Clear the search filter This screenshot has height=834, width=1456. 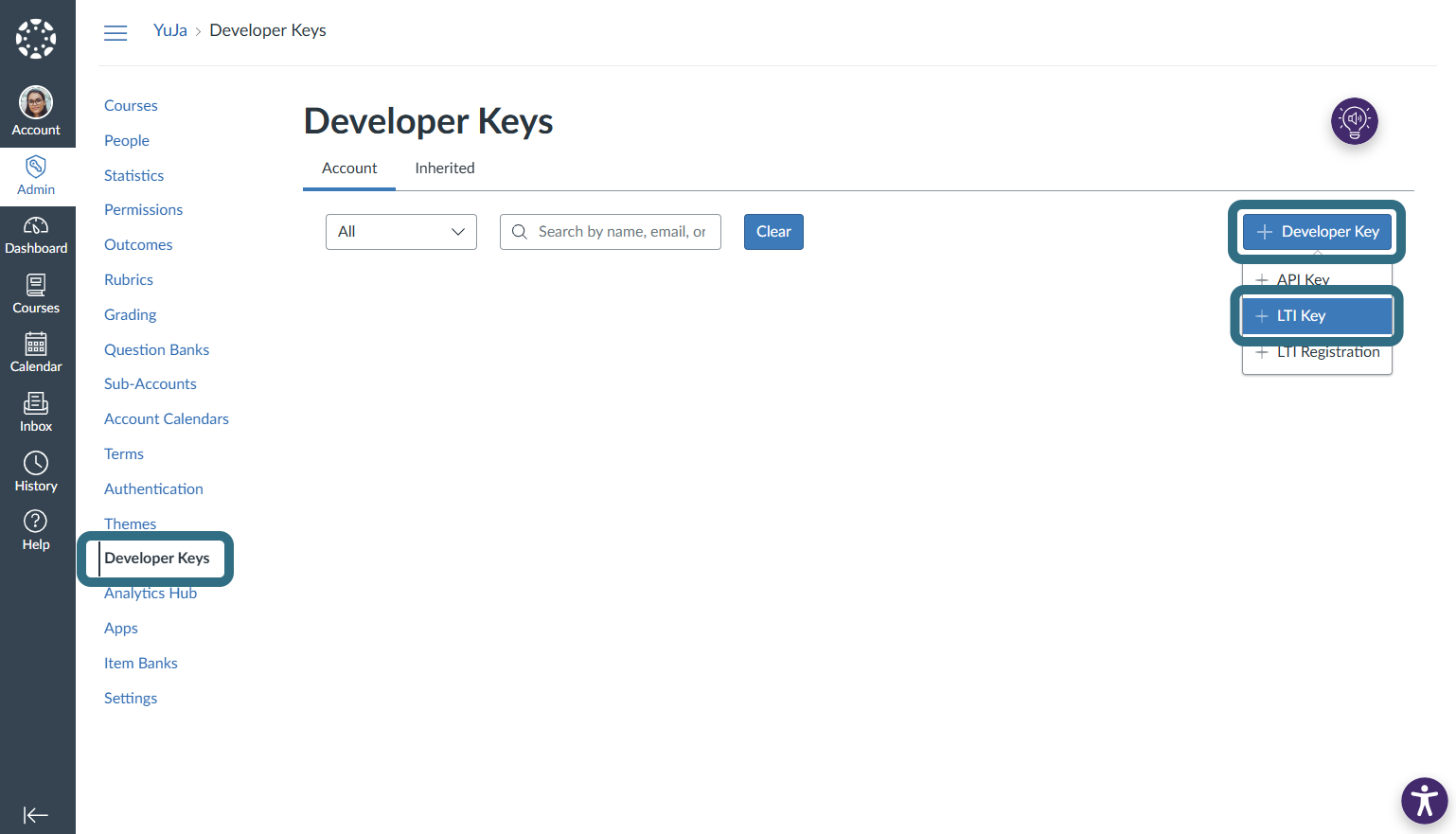pos(773,232)
